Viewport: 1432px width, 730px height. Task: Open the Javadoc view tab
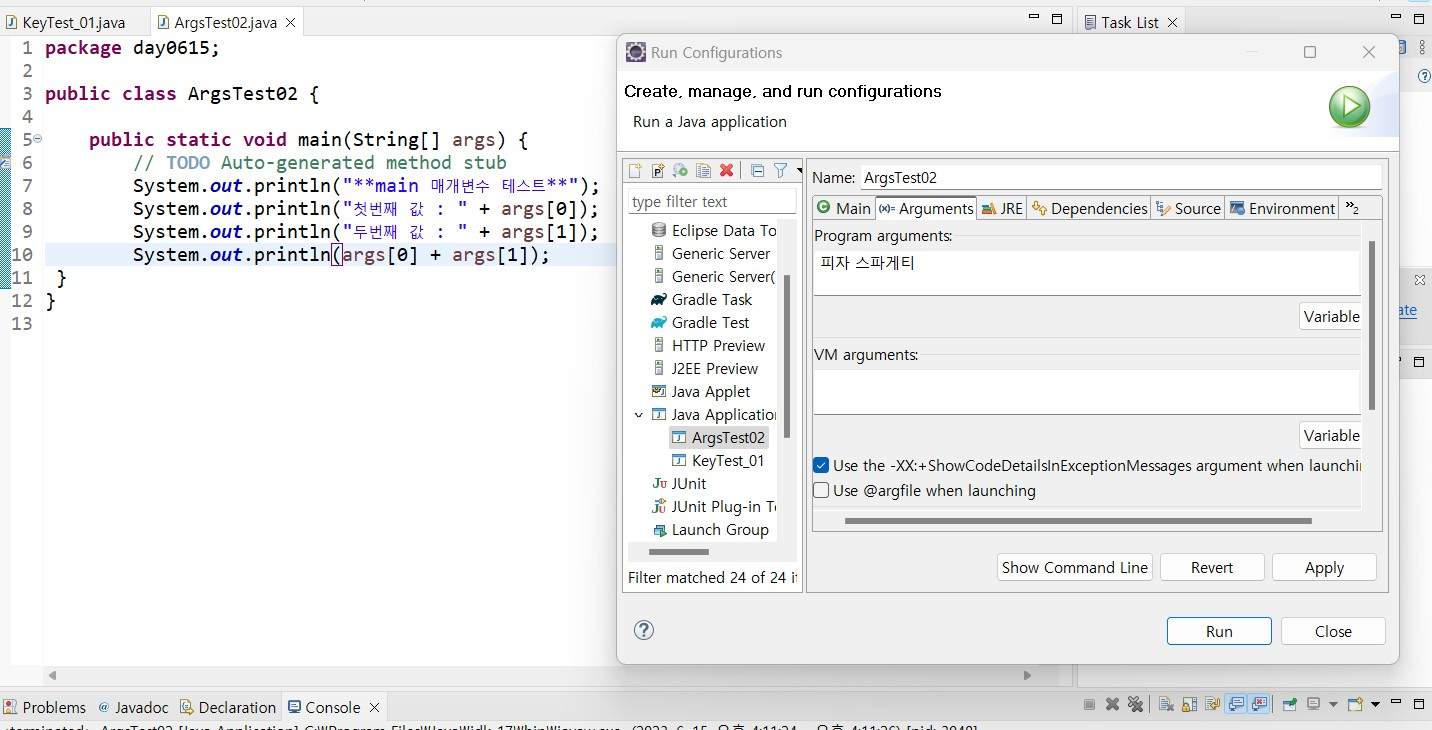click(x=133, y=707)
